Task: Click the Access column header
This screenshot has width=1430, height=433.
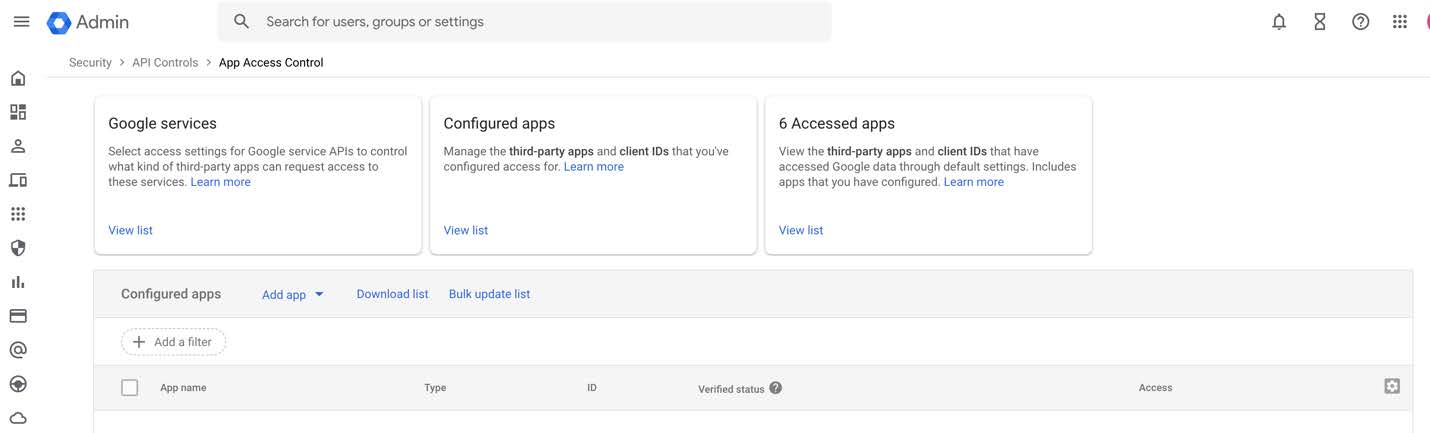Action: tap(1155, 388)
